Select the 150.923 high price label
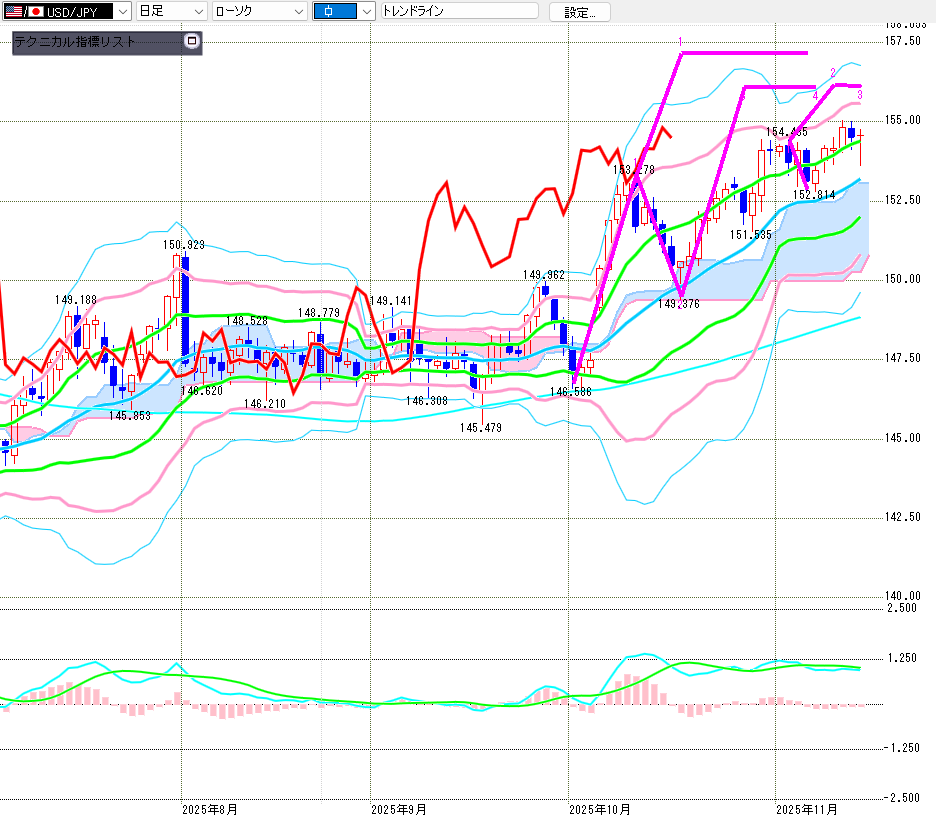 185,244
